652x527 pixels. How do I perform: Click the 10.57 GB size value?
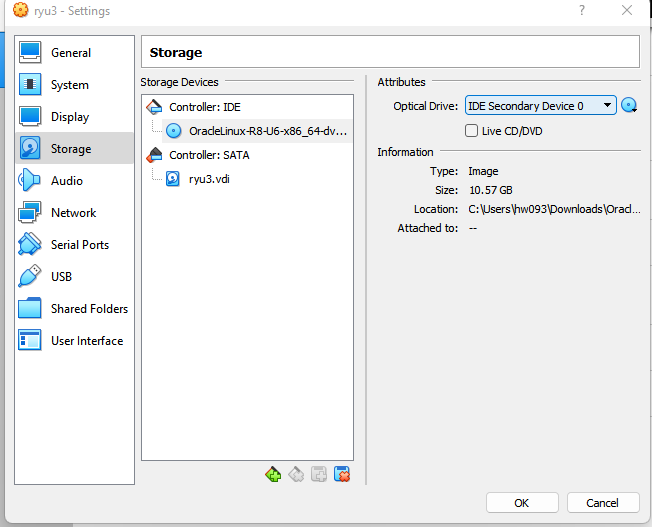coord(491,190)
